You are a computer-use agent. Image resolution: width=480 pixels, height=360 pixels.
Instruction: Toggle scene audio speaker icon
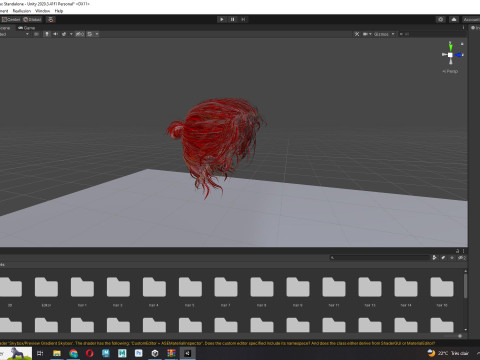click(55, 34)
